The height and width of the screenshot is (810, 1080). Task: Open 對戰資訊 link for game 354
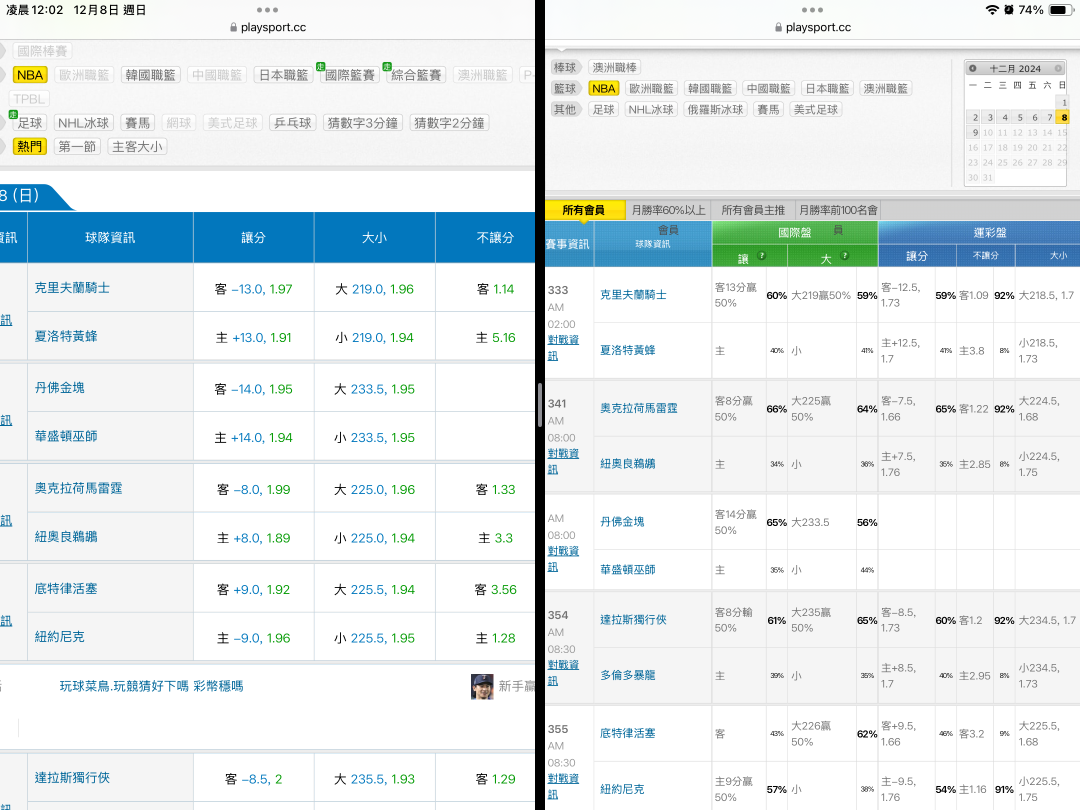click(563, 673)
